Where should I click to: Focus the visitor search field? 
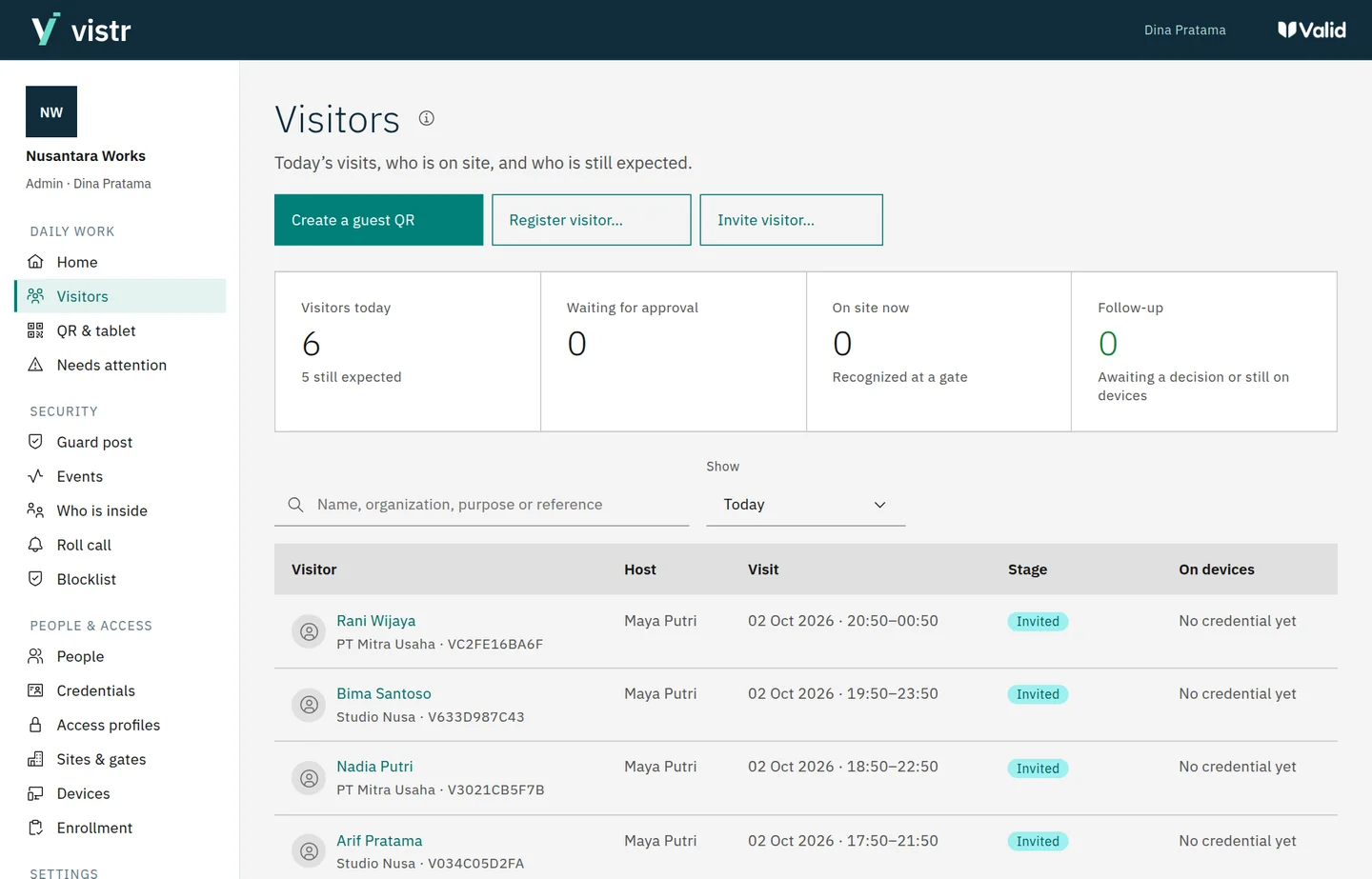[x=481, y=505]
